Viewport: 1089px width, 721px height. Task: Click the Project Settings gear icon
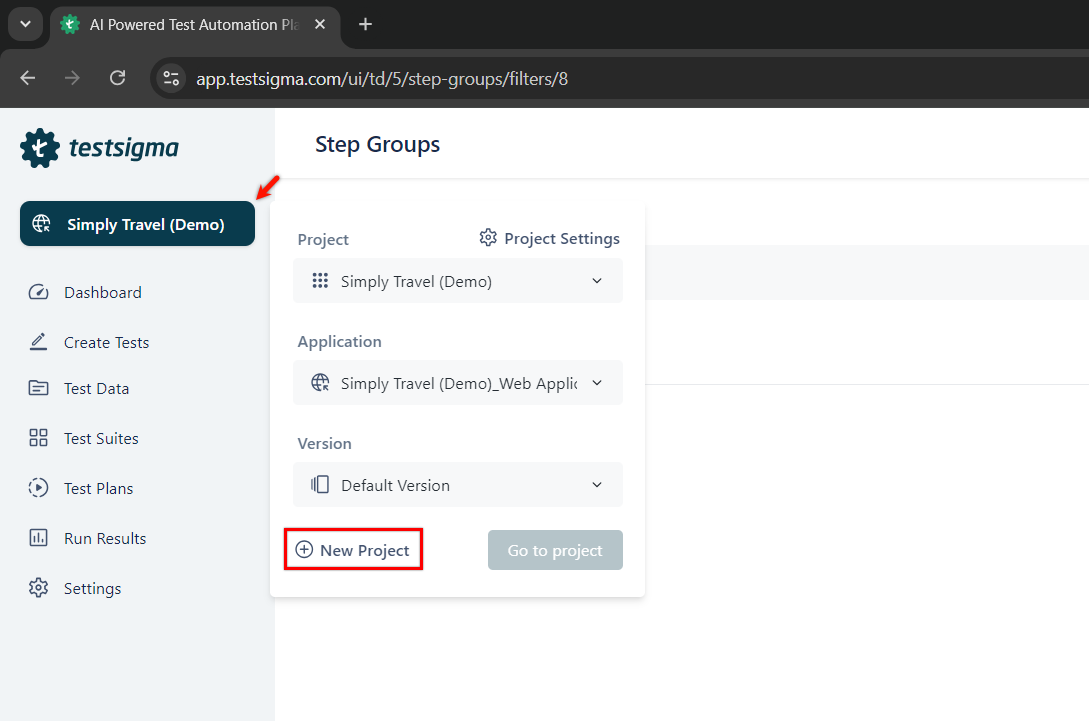tap(488, 238)
